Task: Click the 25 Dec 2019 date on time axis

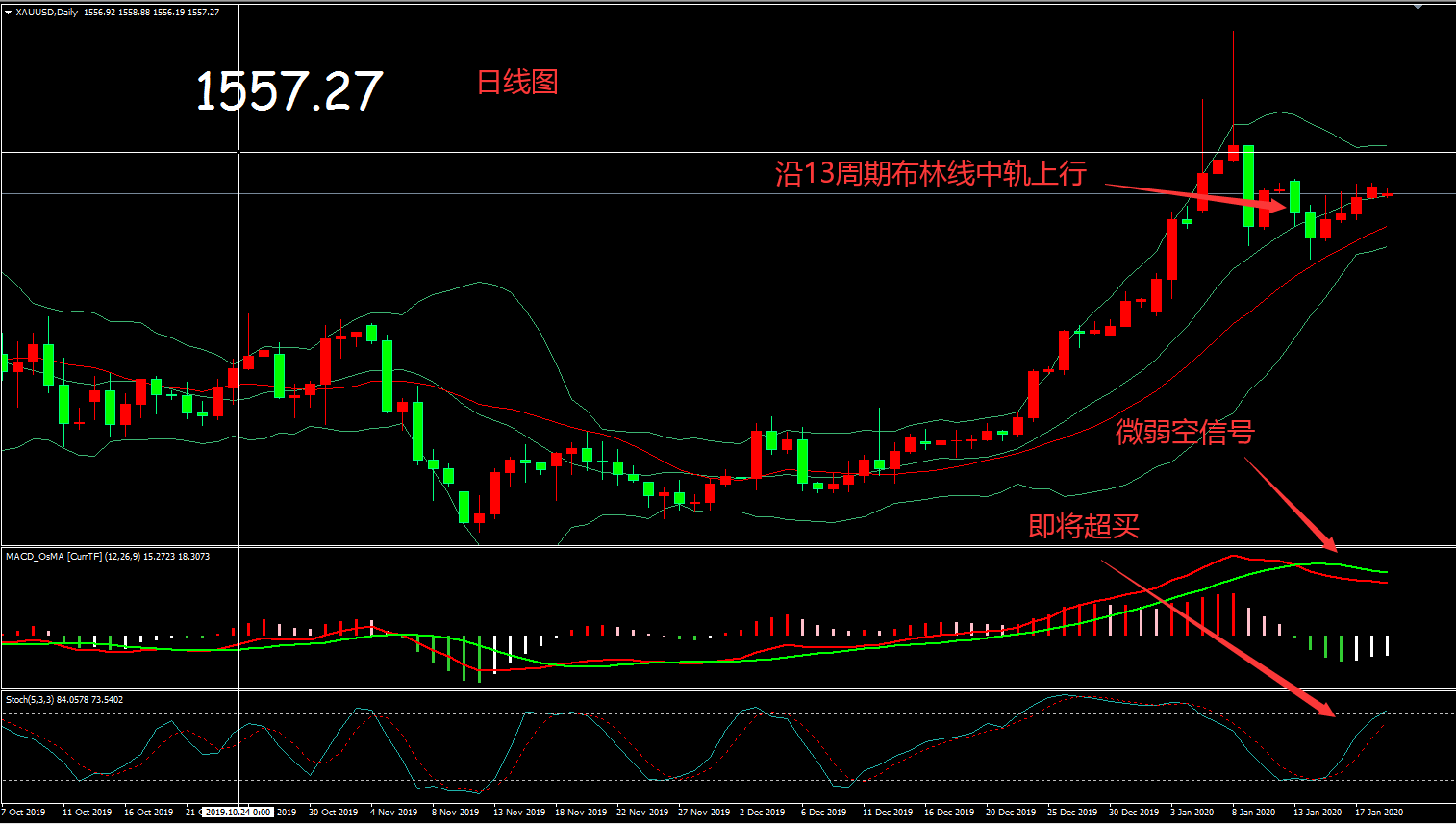Action: point(1072,812)
